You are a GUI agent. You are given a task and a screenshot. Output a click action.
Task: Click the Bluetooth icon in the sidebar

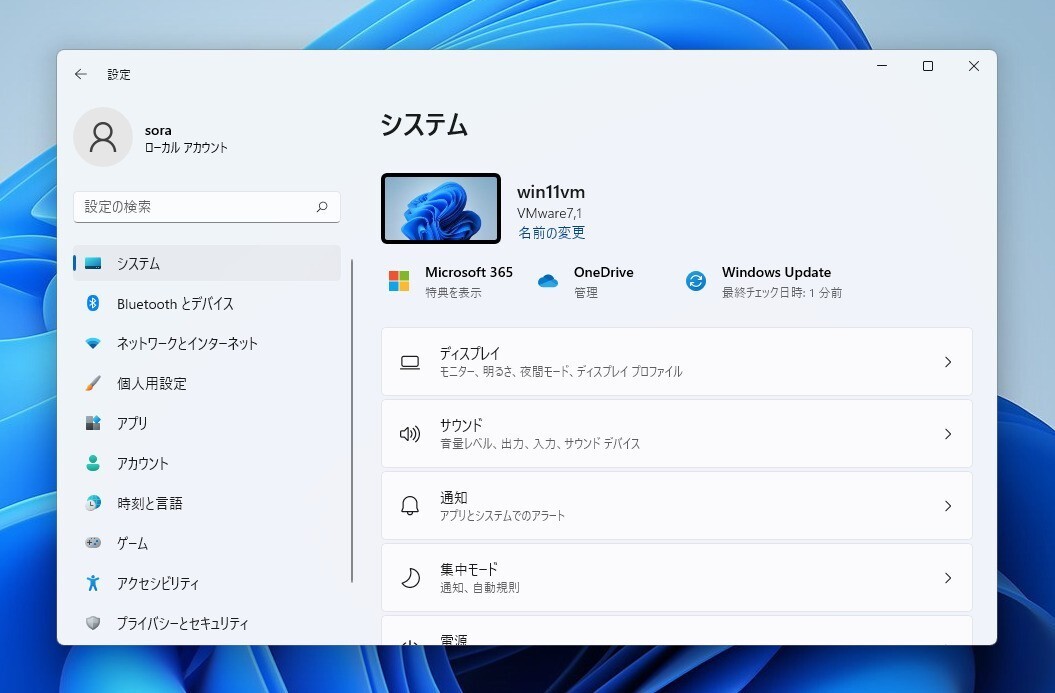click(x=93, y=303)
